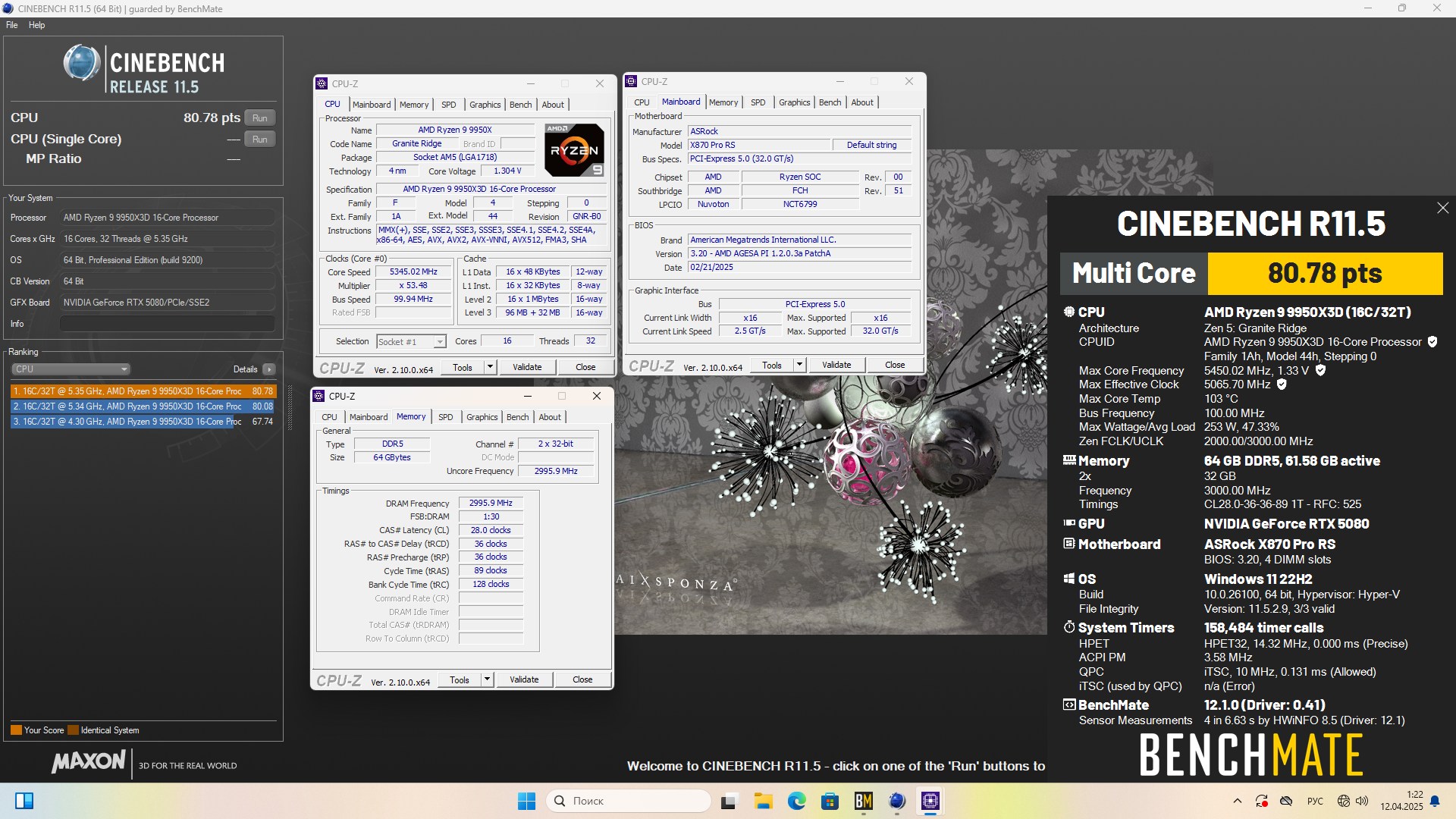Open Microsoft Store from taskbar
The image size is (1456, 819).
click(830, 801)
